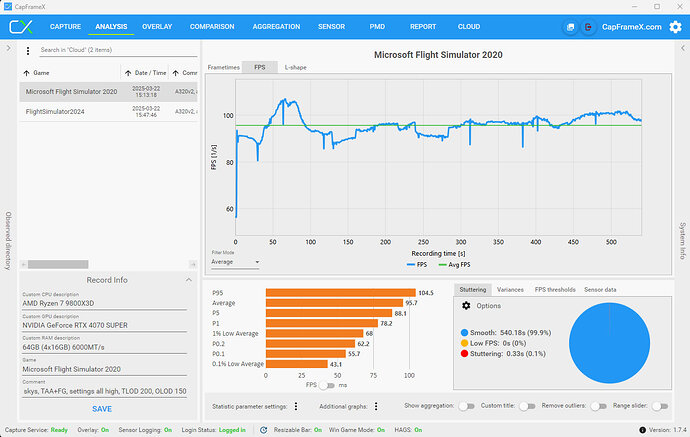This screenshot has width=690, height=437.
Task: Open the CLOUD tab
Action: 469,27
